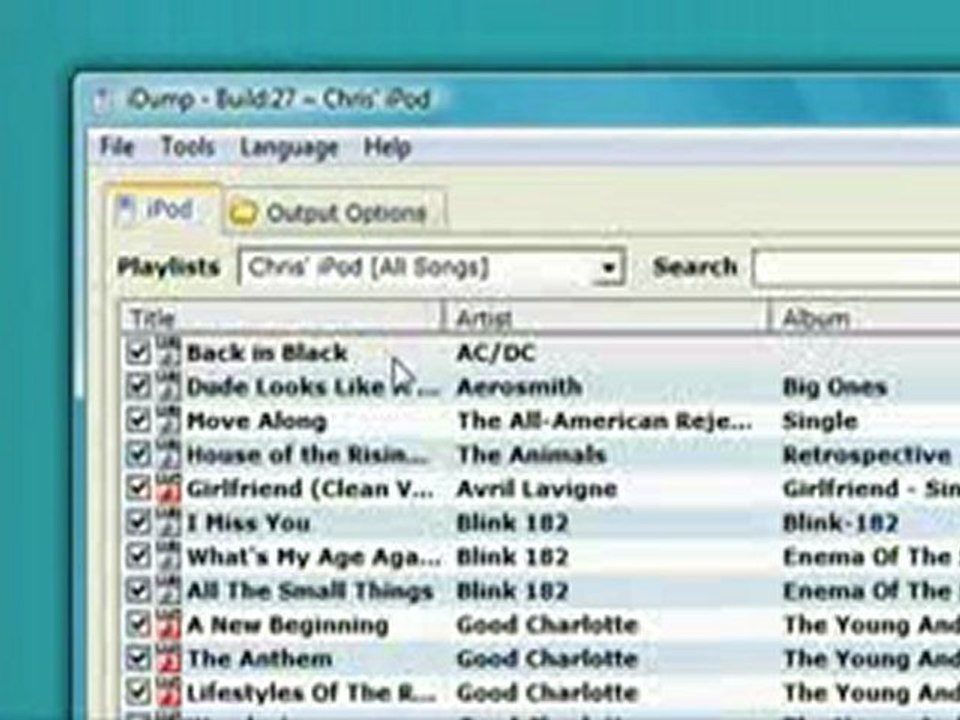
Task: Click the red file icon beside Lifestyles Of The R...
Action: click(x=168, y=692)
